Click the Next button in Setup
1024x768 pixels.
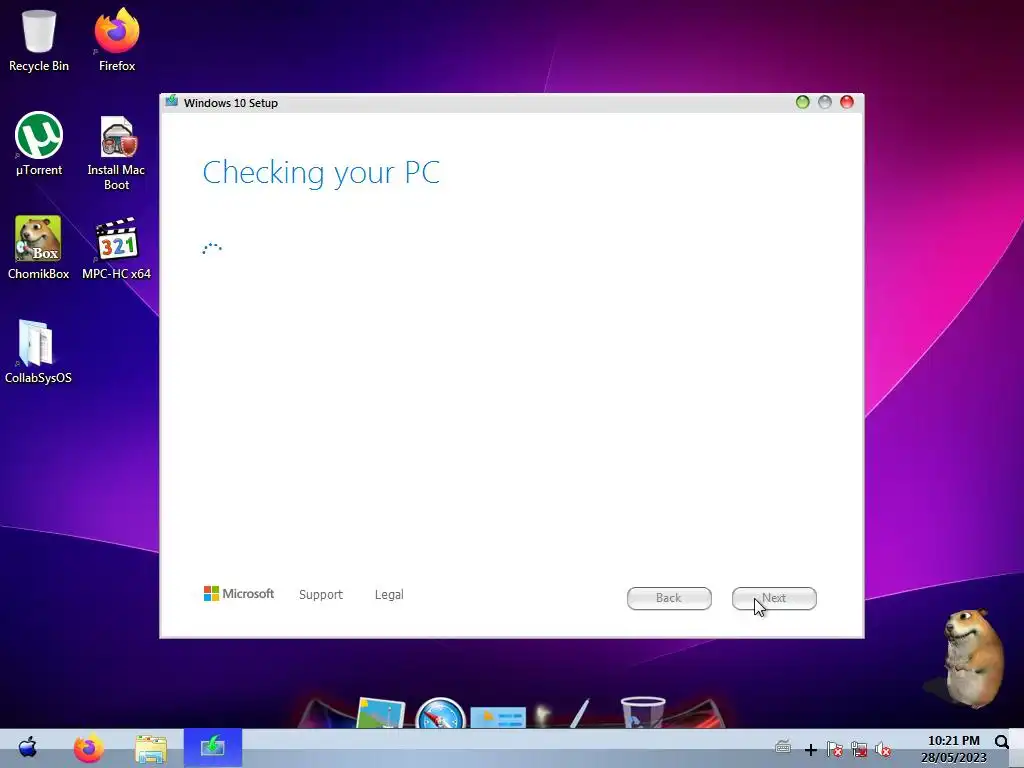[774, 598]
